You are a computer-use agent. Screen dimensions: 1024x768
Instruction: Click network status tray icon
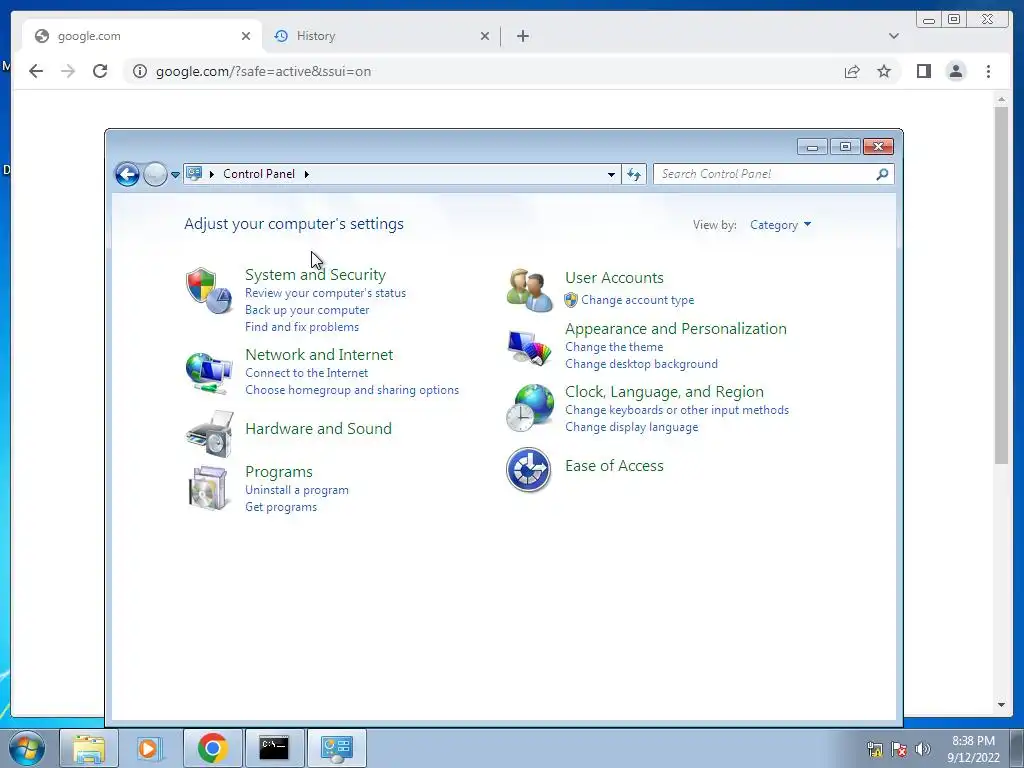[x=875, y=749]
